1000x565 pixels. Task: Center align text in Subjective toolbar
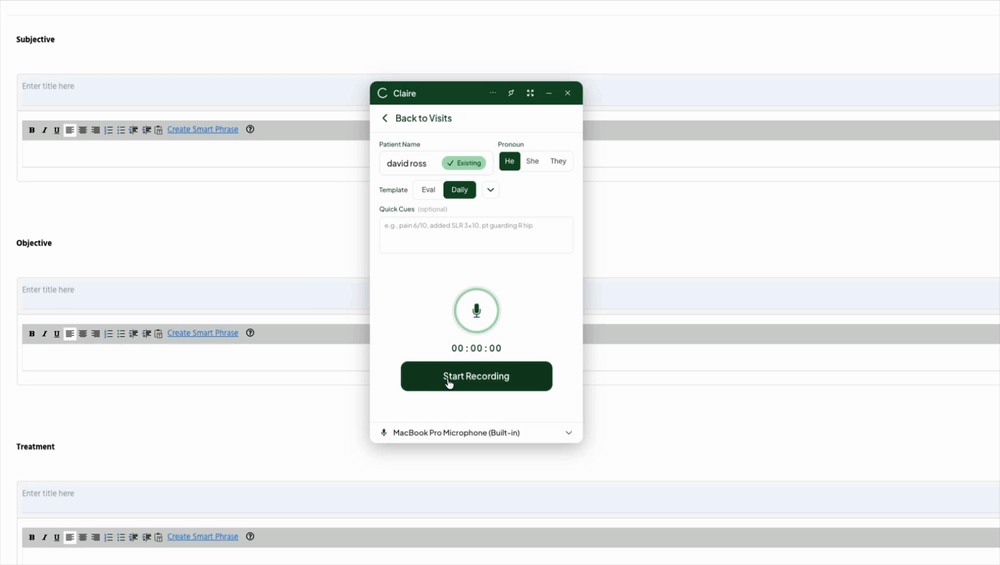click(83, 130)
